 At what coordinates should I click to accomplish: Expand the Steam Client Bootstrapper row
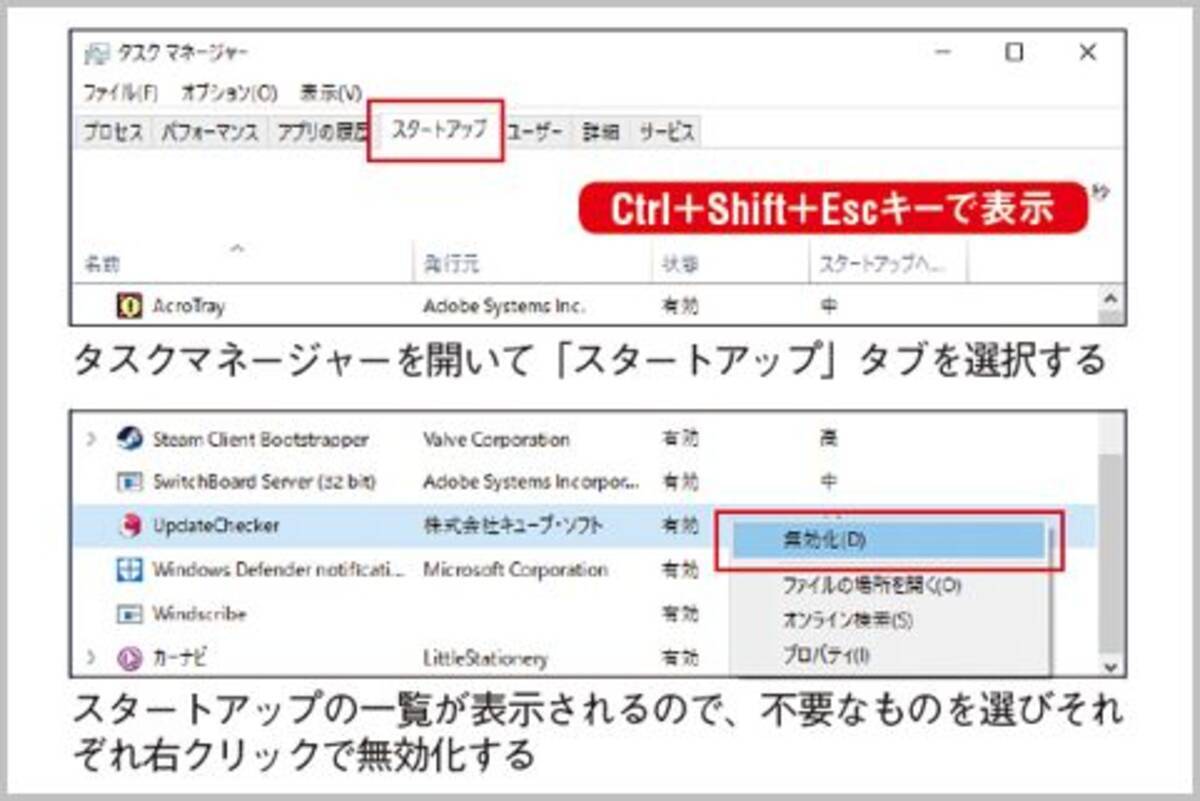pos(92,439)
